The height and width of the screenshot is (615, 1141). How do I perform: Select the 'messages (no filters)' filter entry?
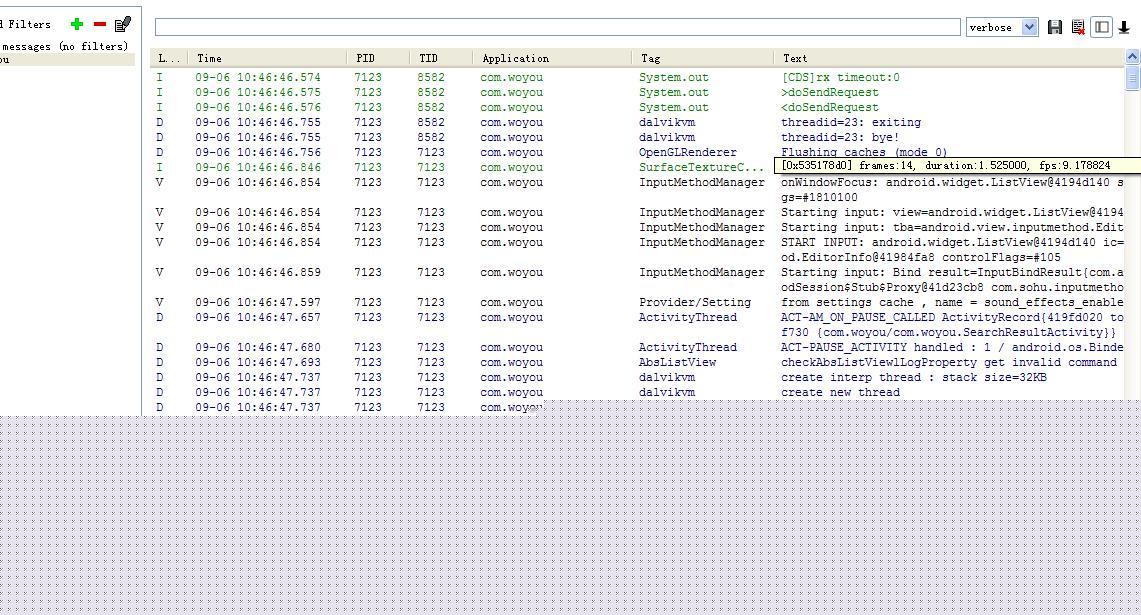[65, 46]
